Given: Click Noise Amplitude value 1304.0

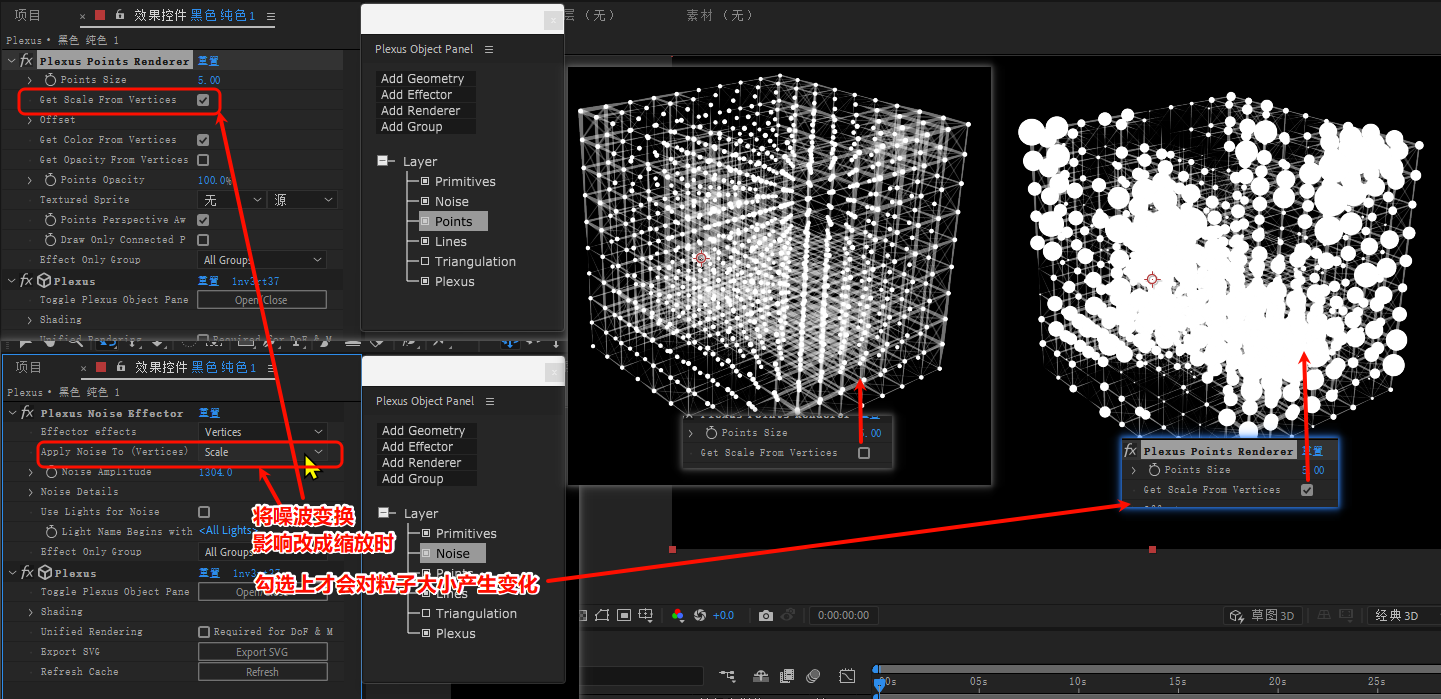Looking at the screenshot, I should [215, 472].
